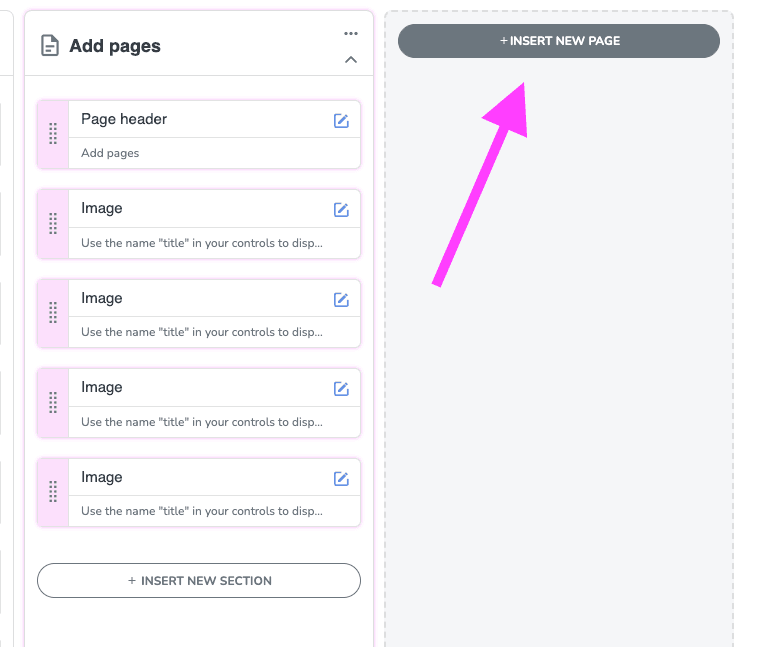The height and width of the screenshot is (647, 768).
Task: Click the description text of the fourth Image section
Action: [202, 511]
